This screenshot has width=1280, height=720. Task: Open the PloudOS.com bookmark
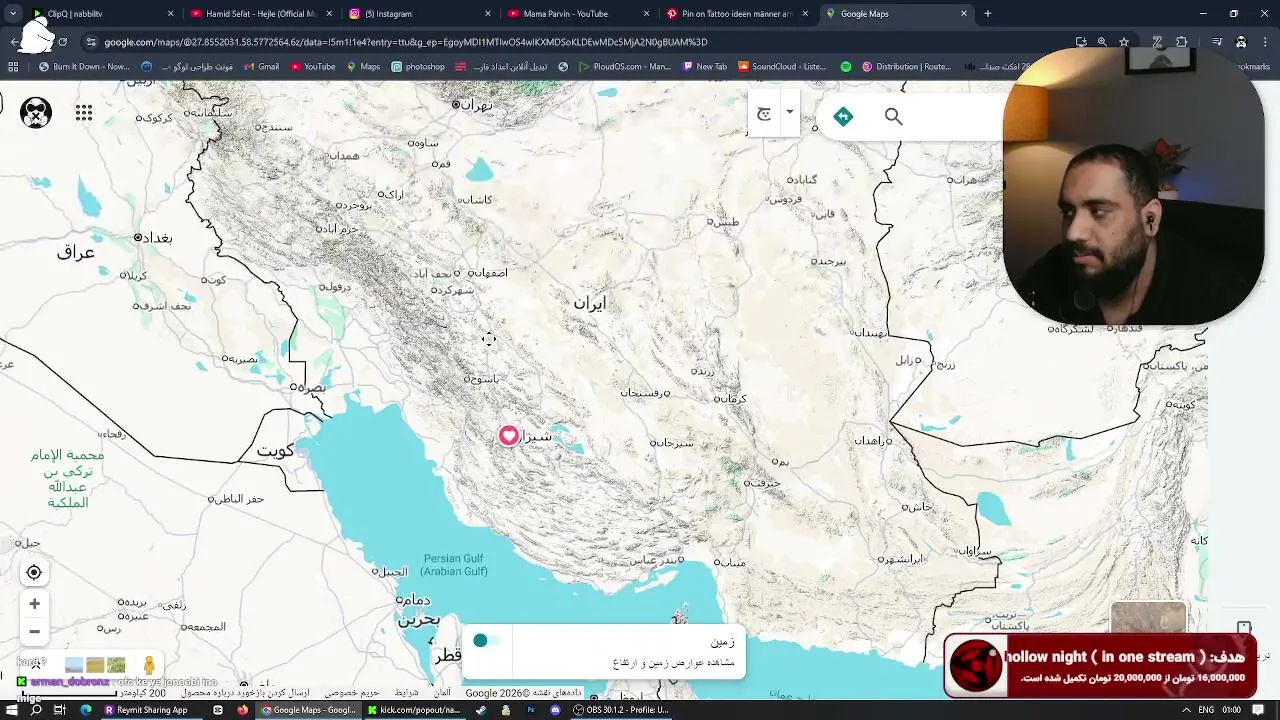(625, 67)
